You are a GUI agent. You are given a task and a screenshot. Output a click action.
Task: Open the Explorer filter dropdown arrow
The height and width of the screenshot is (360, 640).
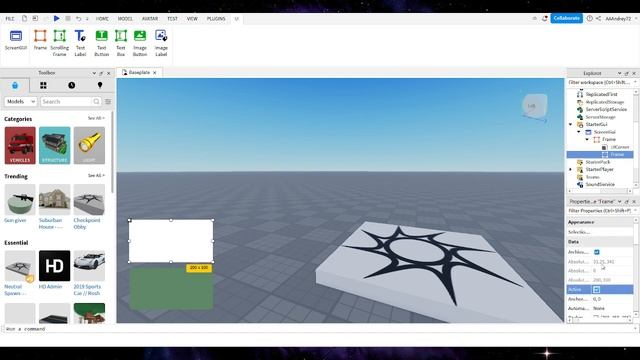(635, 82)
